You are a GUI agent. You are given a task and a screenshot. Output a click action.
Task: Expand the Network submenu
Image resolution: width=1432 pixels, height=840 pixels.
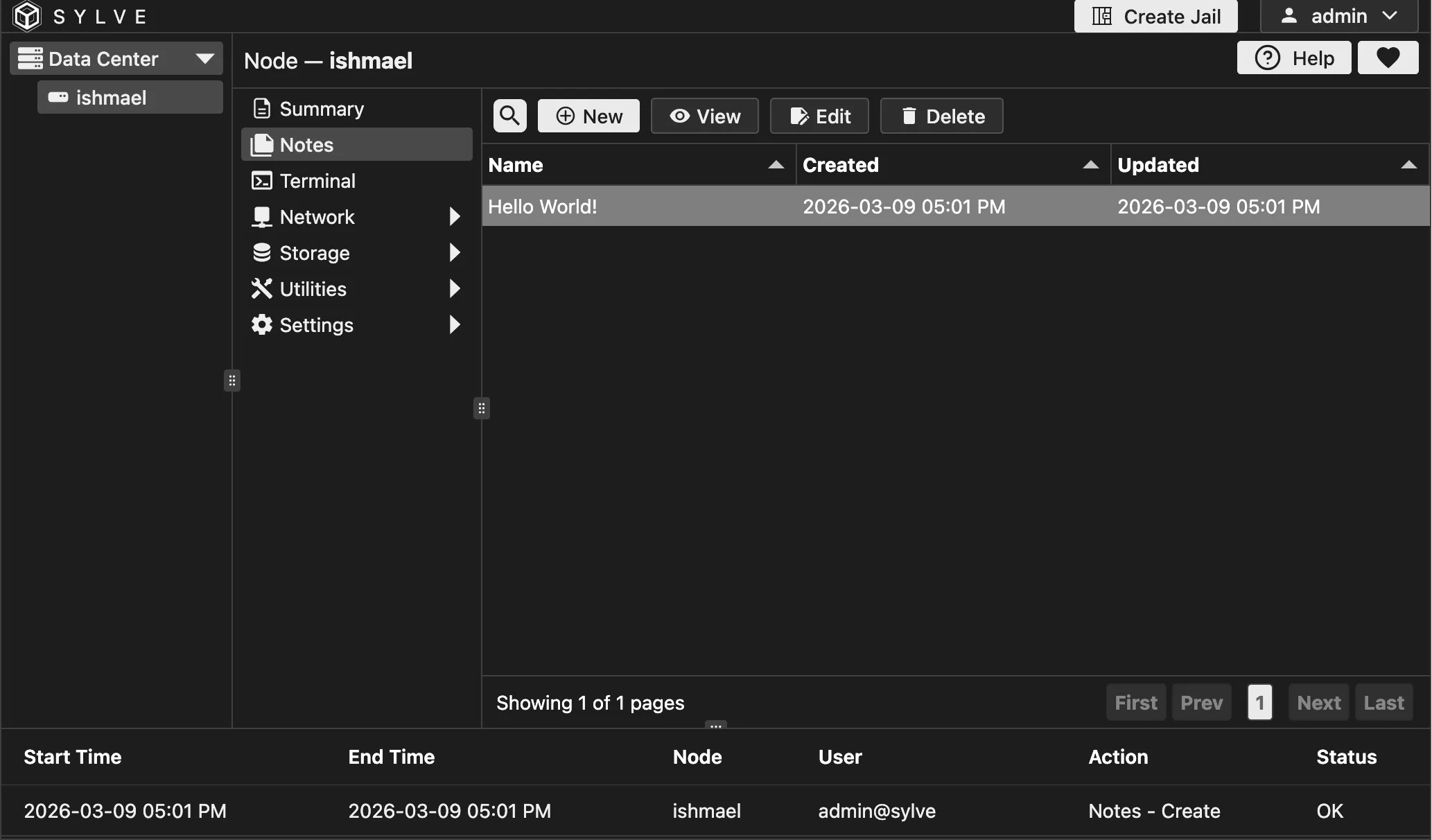[x=454, y=217]
